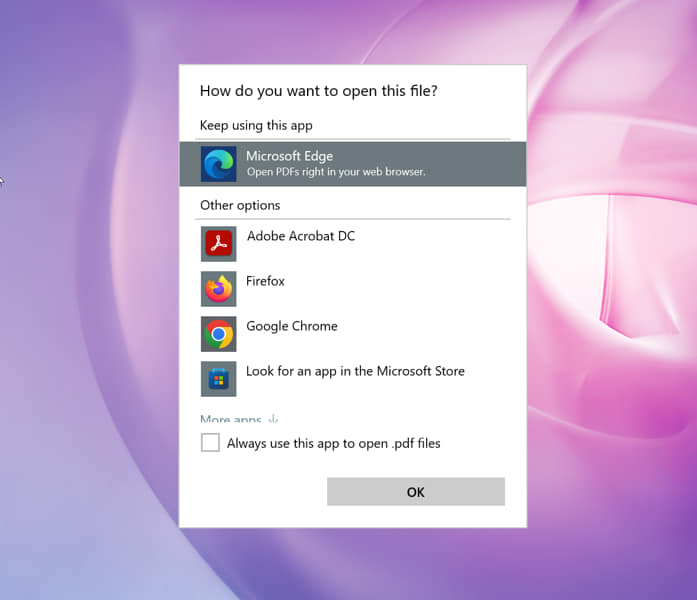Viewport: 697px width, 600px height.
Task: Select the Microsoft Edge app icon
Action: point(218,164)
